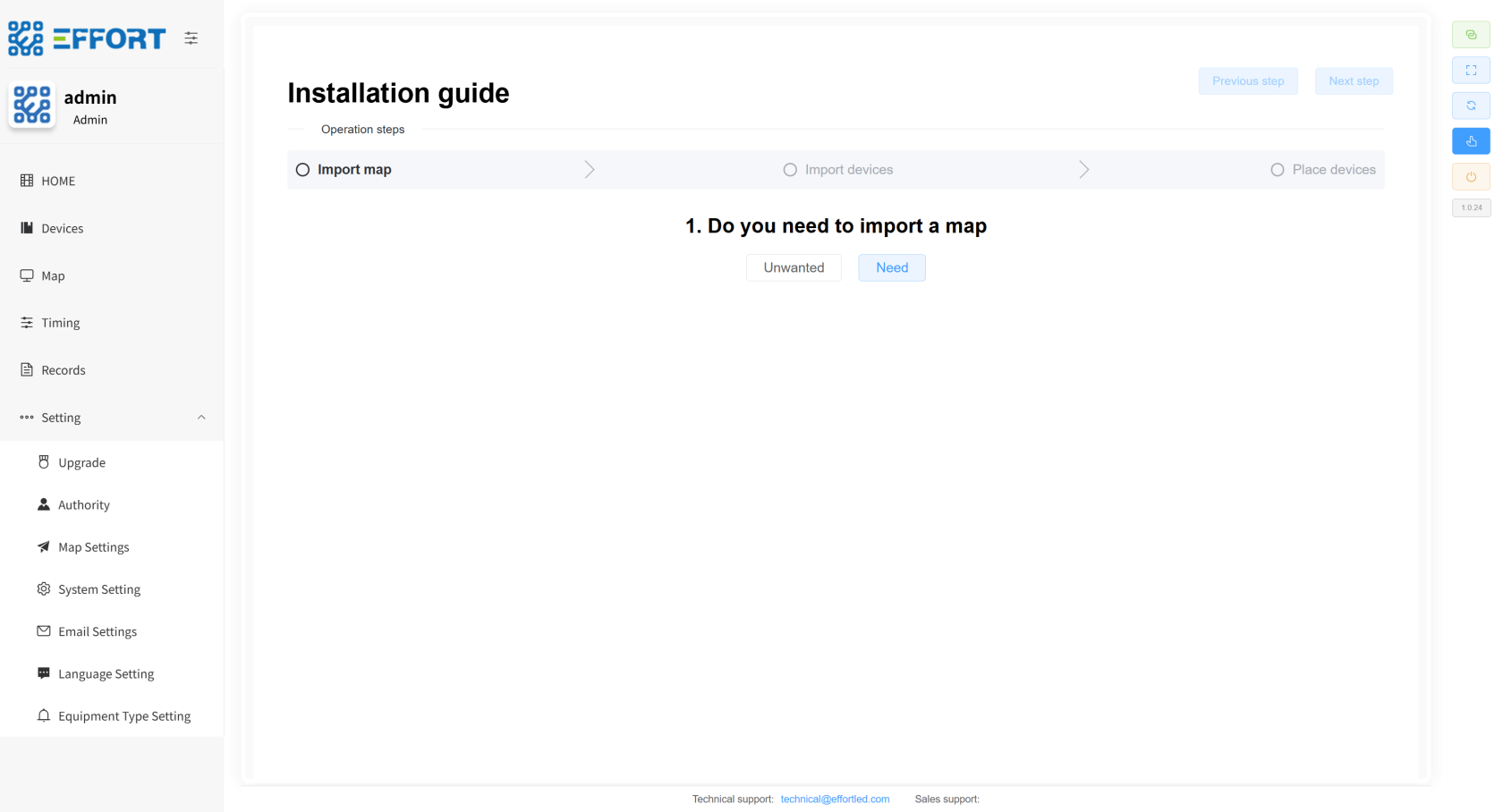Click the technical support email link
This screenshot has width=1503, height=812.
pos(835,799)
